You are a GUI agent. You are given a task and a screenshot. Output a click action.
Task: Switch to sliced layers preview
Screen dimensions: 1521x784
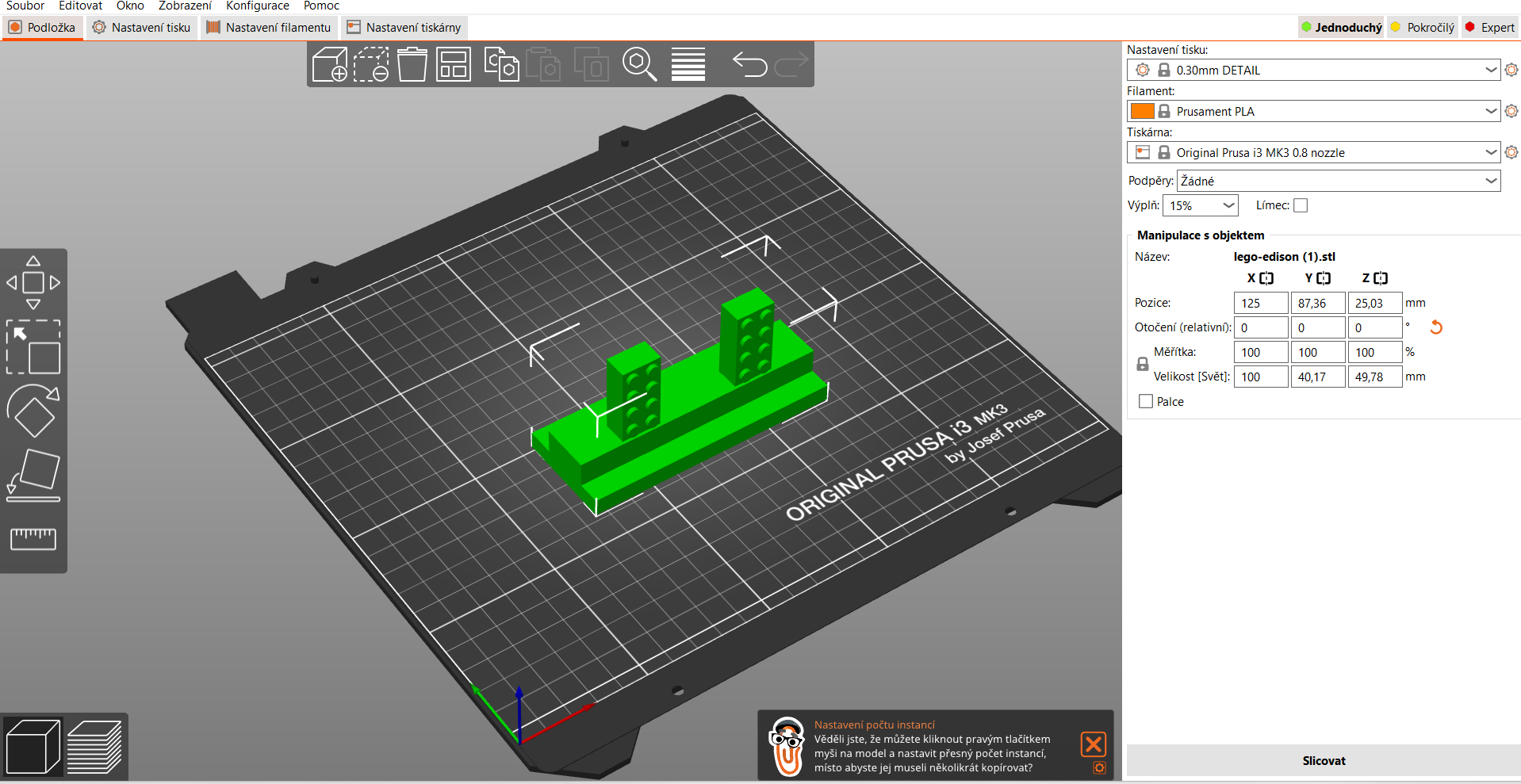click(94, 746)
